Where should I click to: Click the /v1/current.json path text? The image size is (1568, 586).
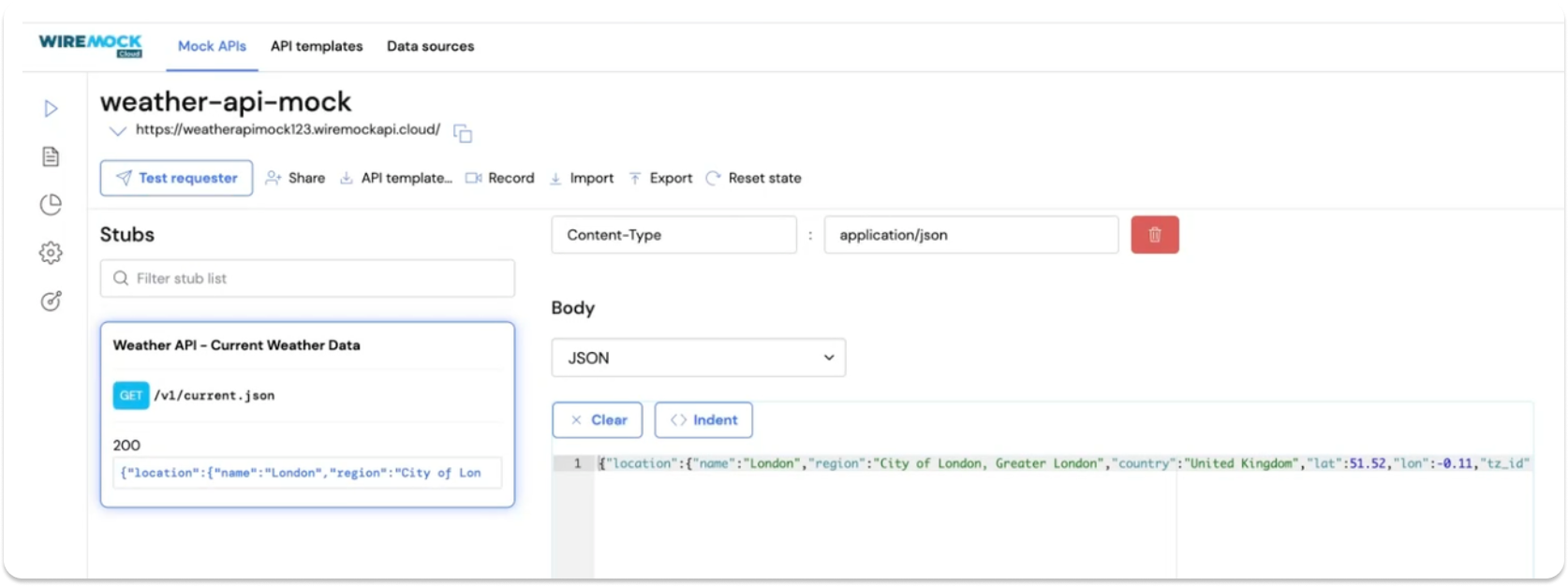pyautogui.click(x=214, y=396)
